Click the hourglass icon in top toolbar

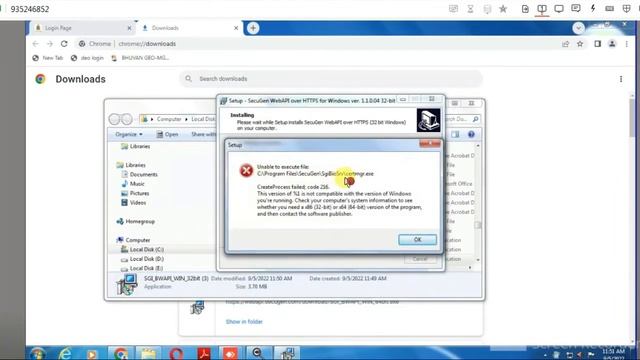tap(470, 9)
